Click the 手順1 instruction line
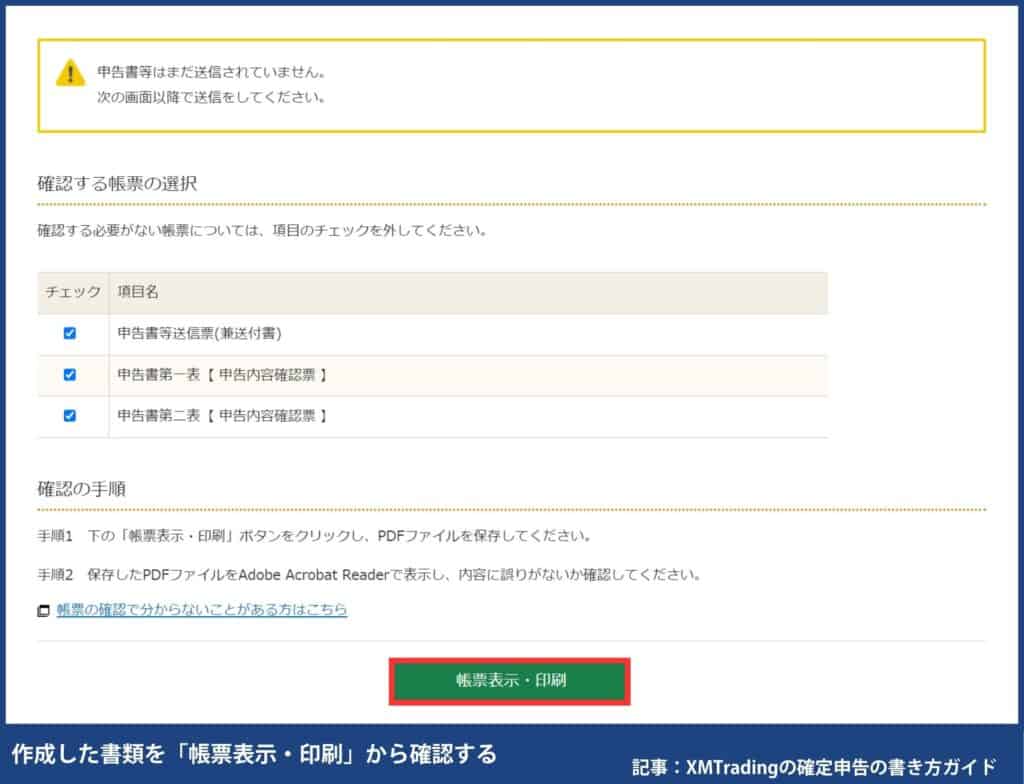 pyautogui.click(x=315, y=536)
